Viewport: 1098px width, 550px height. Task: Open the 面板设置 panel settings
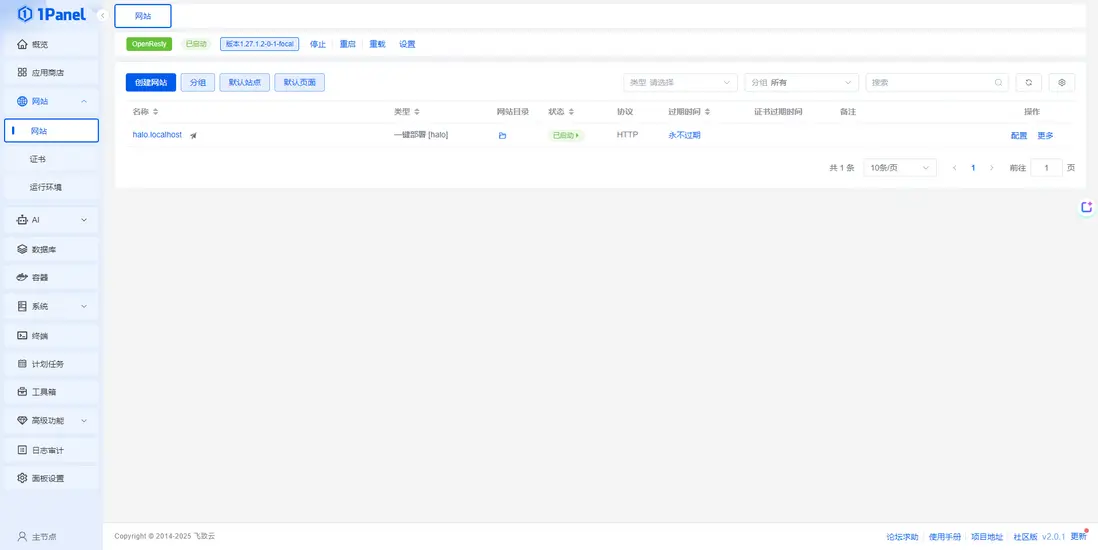click(x=50, y=479)
